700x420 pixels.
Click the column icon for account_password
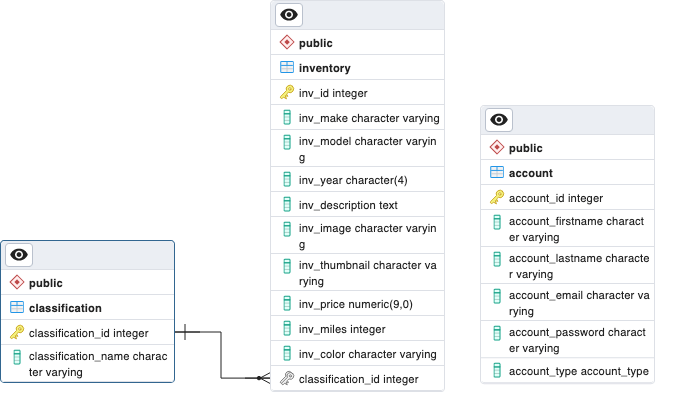coord(497,333)
